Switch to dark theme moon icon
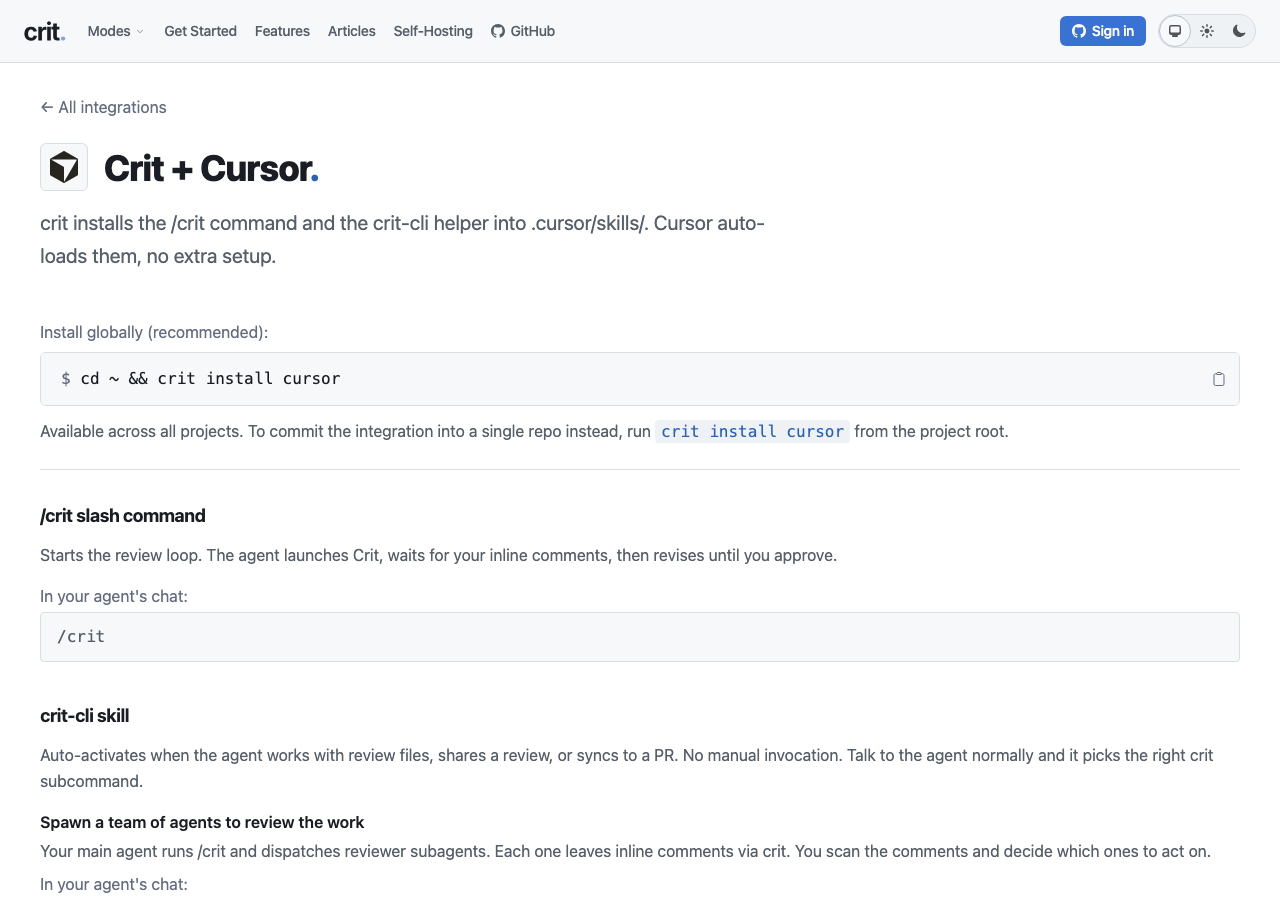 tap(1239, 31)
